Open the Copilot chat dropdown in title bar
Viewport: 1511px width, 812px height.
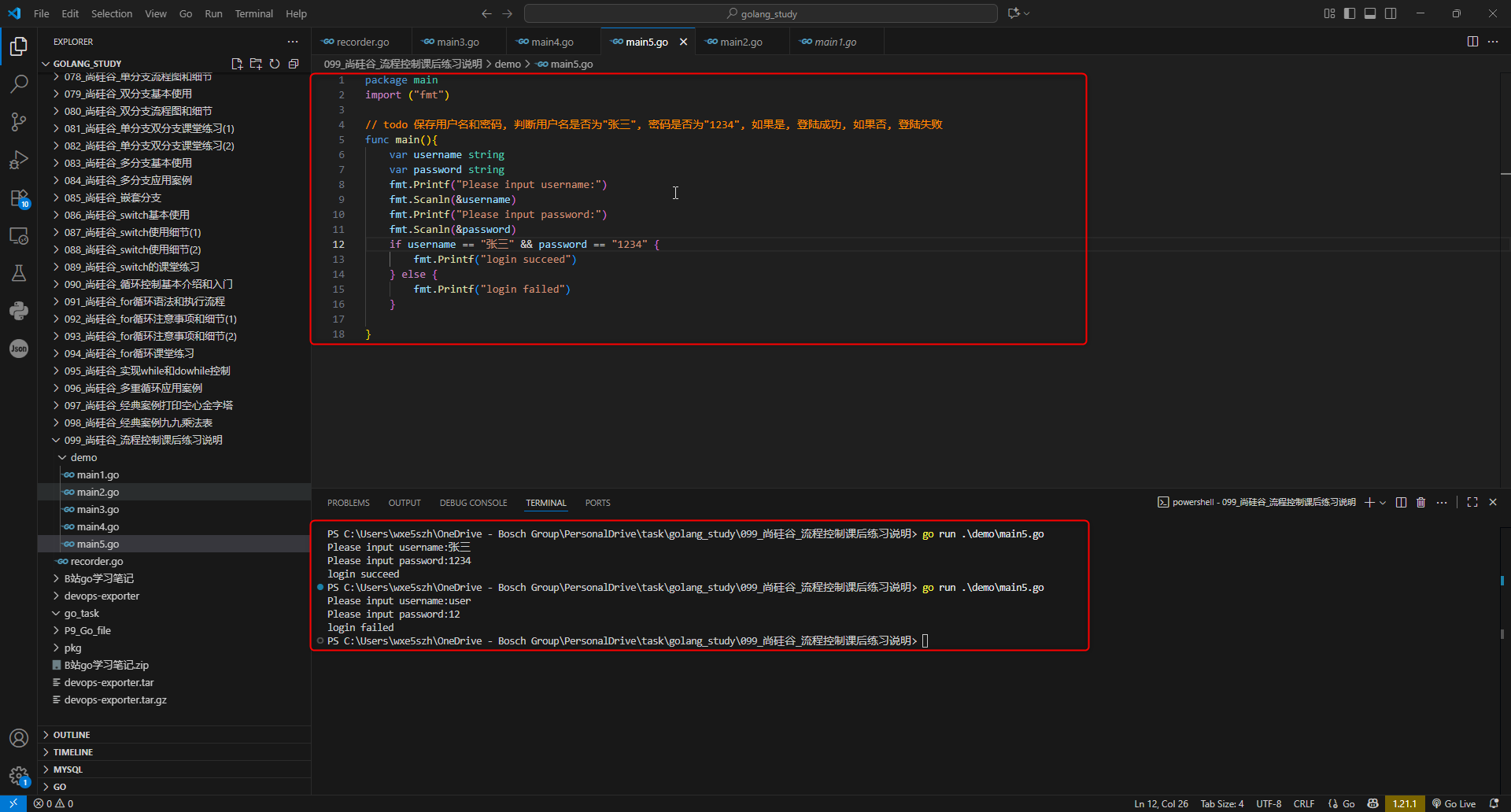1018,13
